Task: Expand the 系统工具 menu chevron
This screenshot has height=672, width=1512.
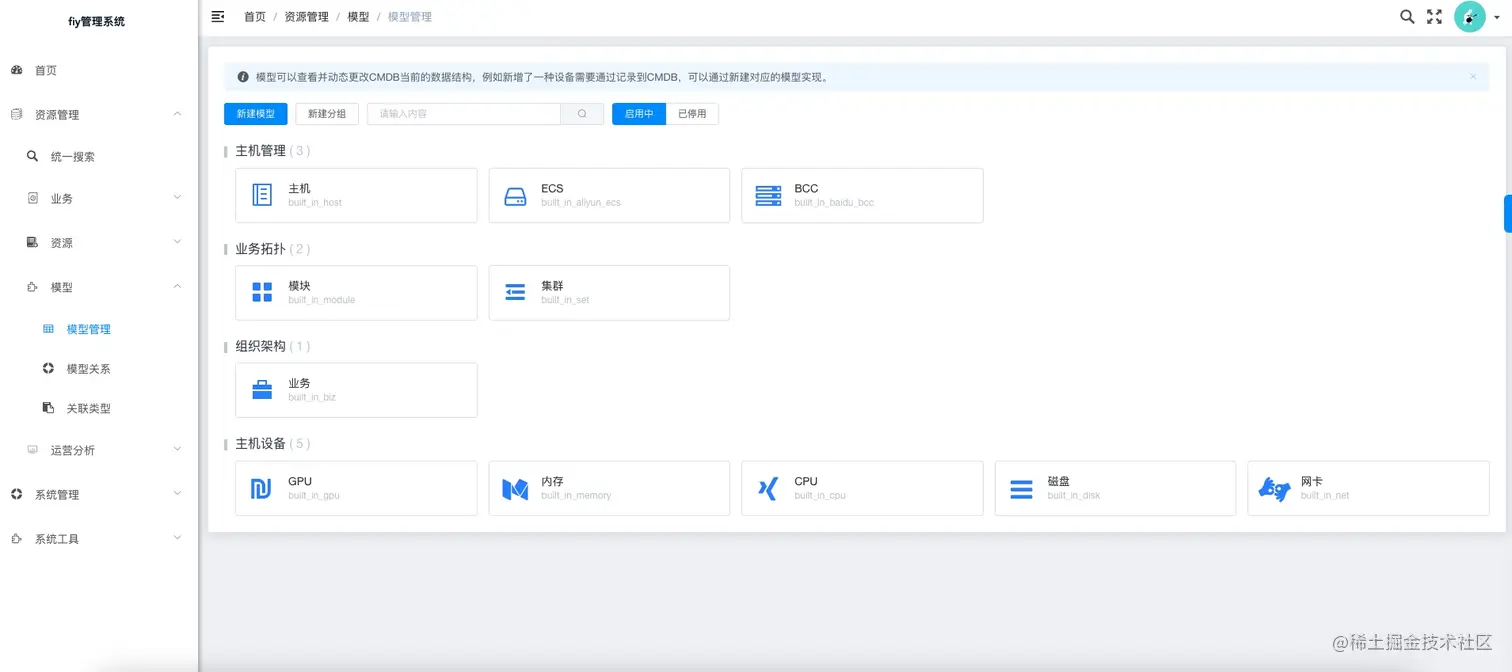Action: (177, 538)
